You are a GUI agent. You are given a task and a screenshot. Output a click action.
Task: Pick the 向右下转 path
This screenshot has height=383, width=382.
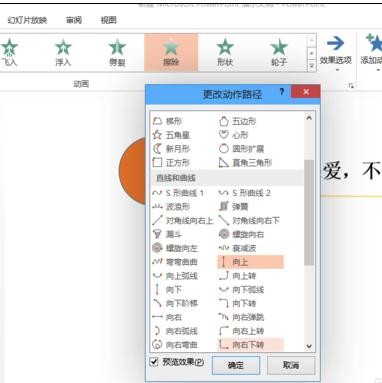250,345
